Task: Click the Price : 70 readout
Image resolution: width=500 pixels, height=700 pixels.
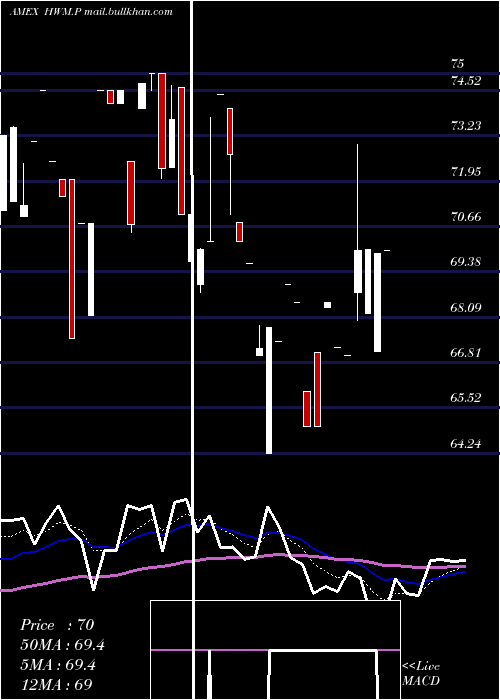Action: pos(57,625)
